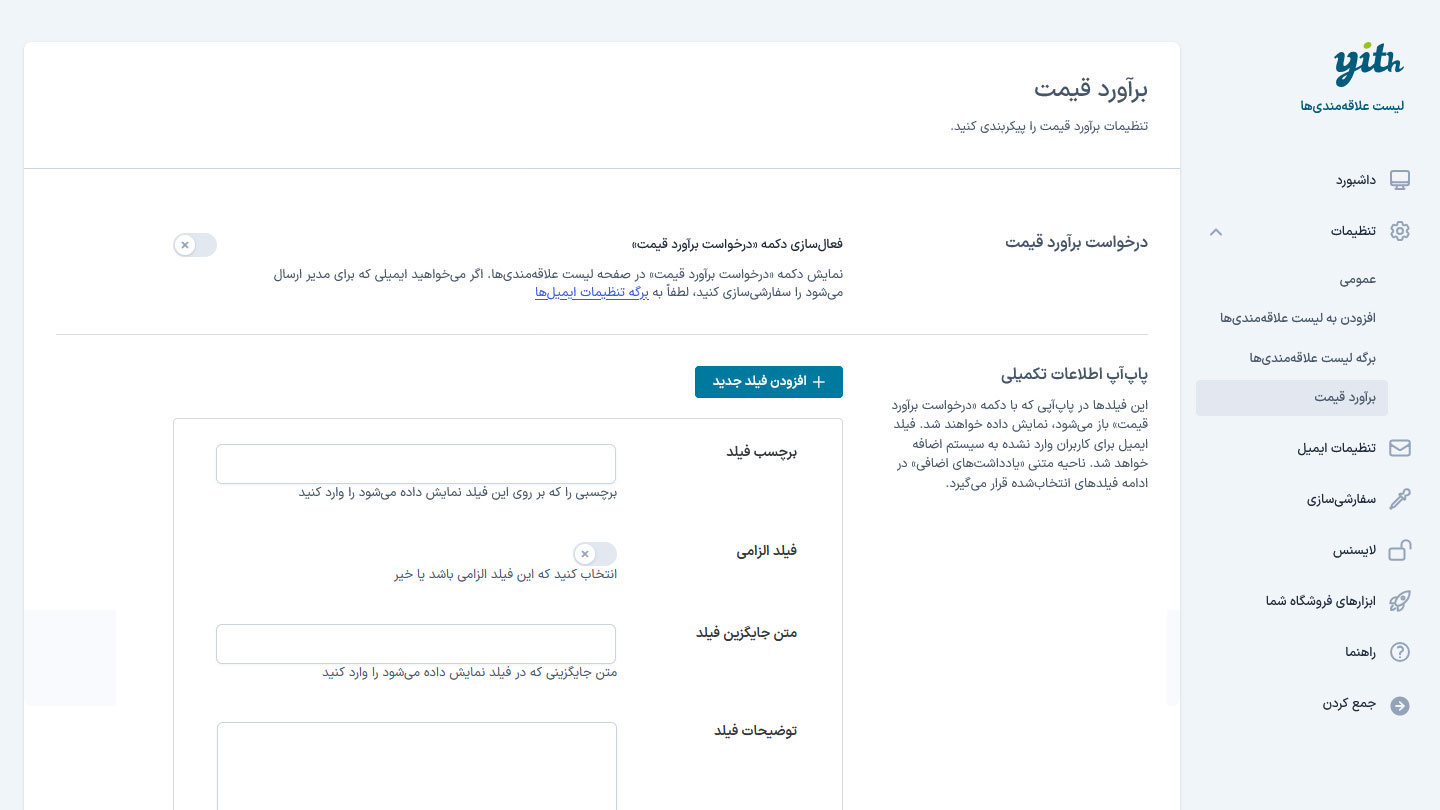The image size is (1440, 810).
Task: Open افزودن به لیست علاقه‌مندی‌ها settings
Action: pyautogui.click(x=1298, y=318)
